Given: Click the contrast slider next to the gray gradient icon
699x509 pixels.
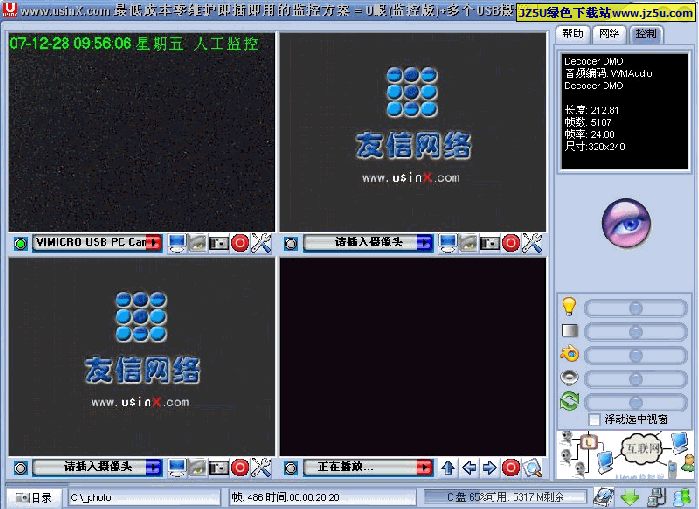Looking at the screenshot, I should pyautogui.click(x=636, y=332).
